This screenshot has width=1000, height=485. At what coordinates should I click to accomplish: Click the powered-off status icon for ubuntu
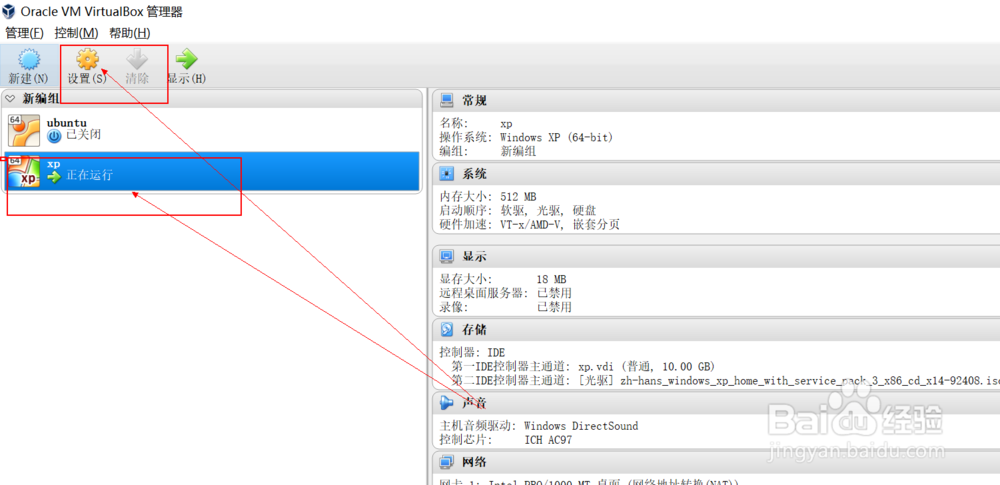[54, 135]
